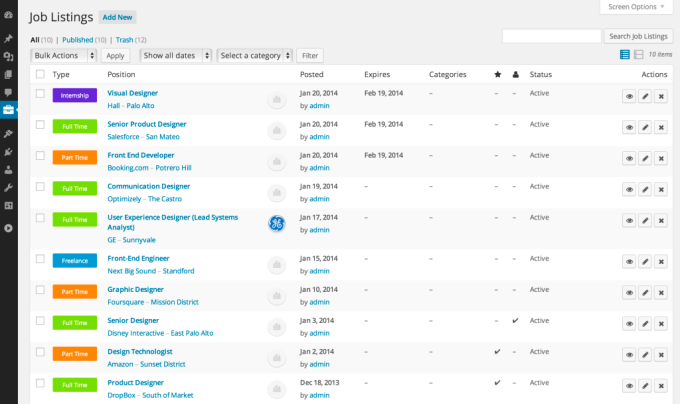Edit the Communication Designer listing pencil icon
The height and width of the screenshot is (404, 680).
click(645, 189)
